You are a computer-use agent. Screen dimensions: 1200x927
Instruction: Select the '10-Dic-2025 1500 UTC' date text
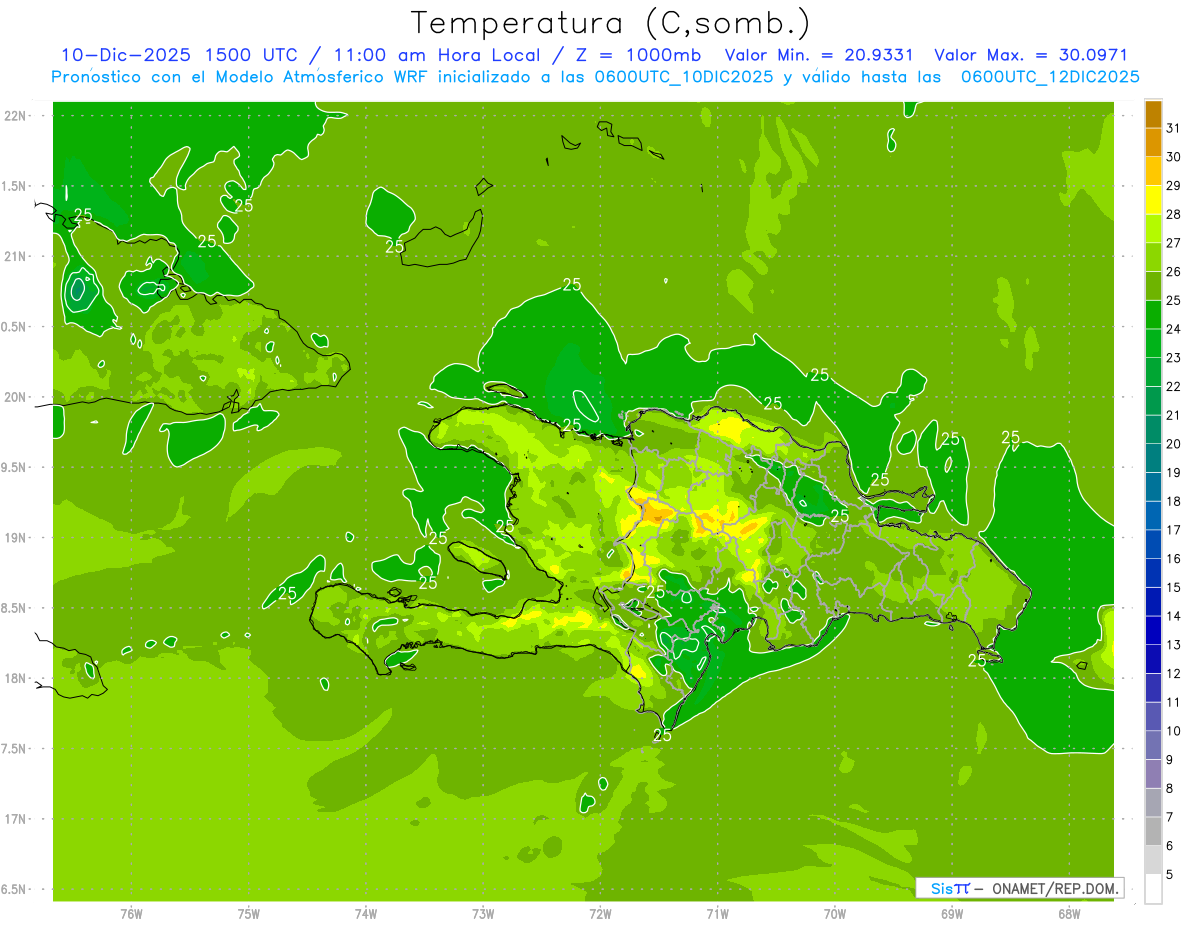tap(179, 55)
